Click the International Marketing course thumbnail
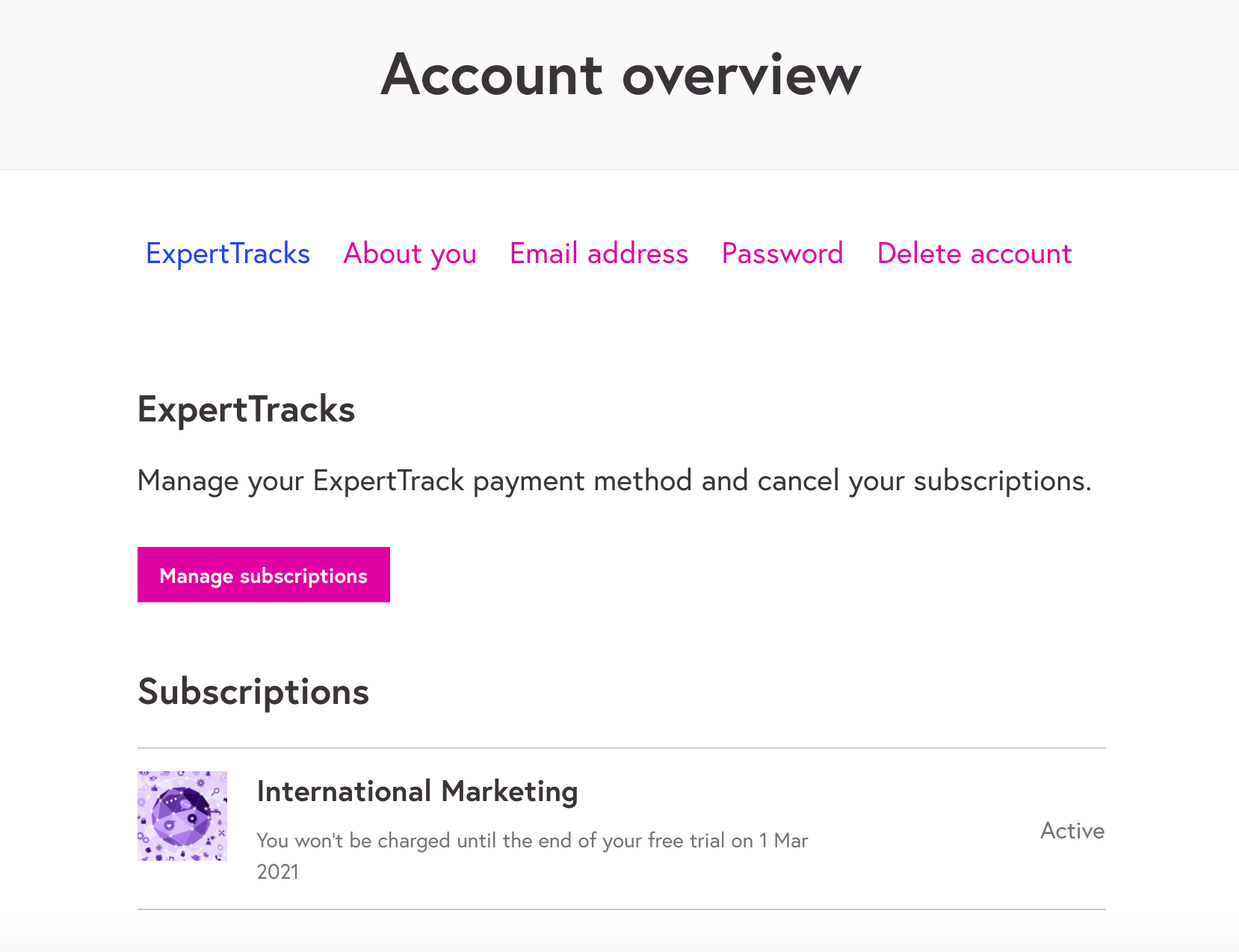 [x=182, y=816]
